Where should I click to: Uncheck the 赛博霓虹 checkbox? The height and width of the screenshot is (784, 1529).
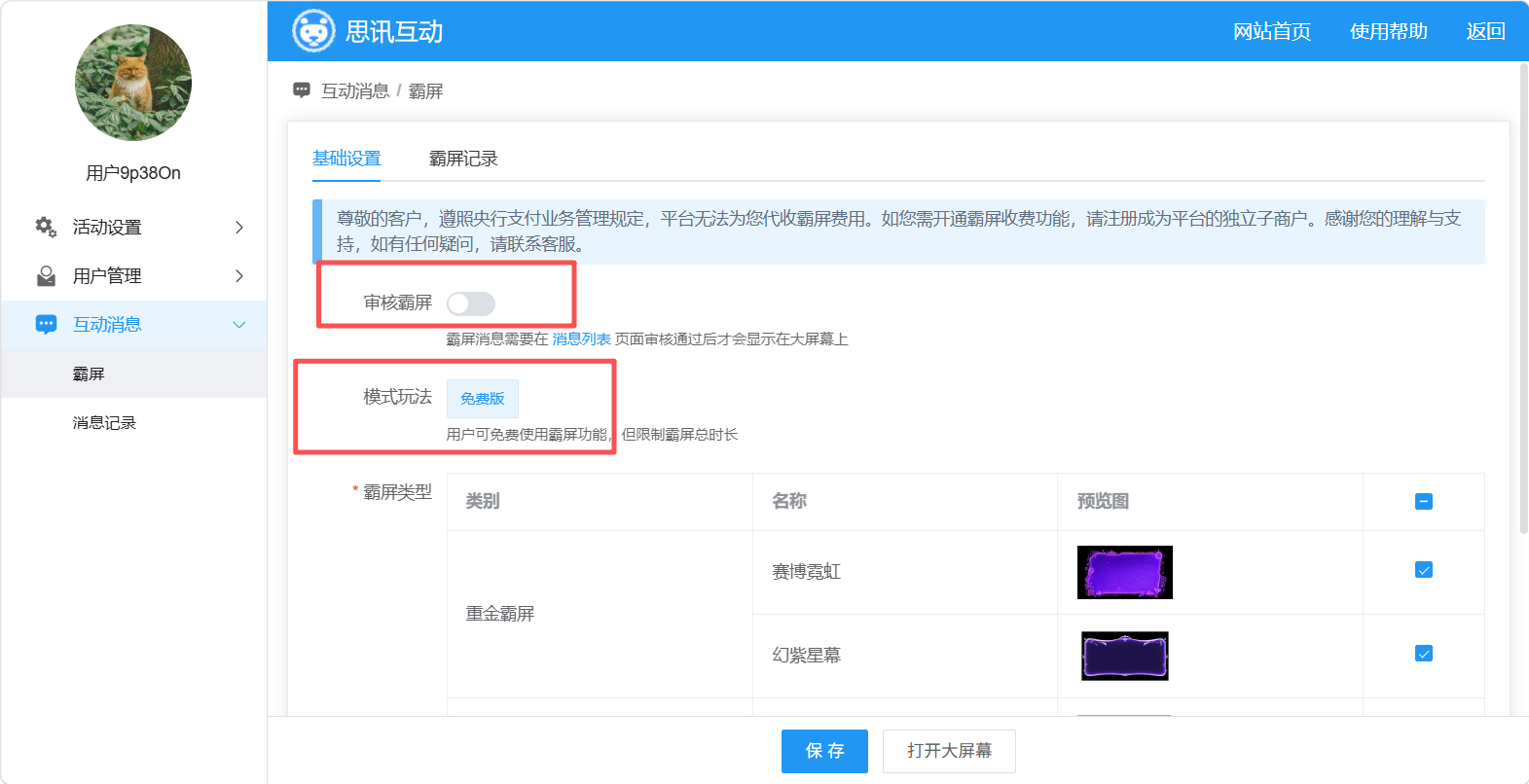[1424, 570]
